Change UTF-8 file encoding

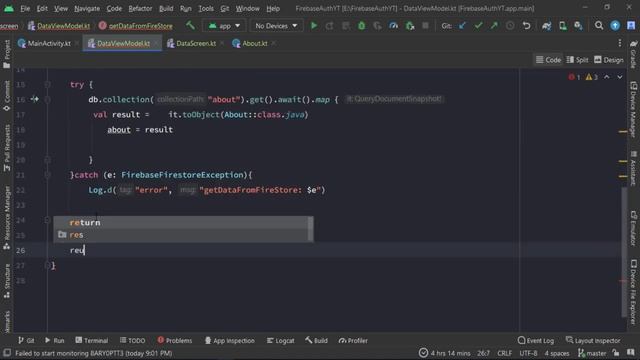528,353
